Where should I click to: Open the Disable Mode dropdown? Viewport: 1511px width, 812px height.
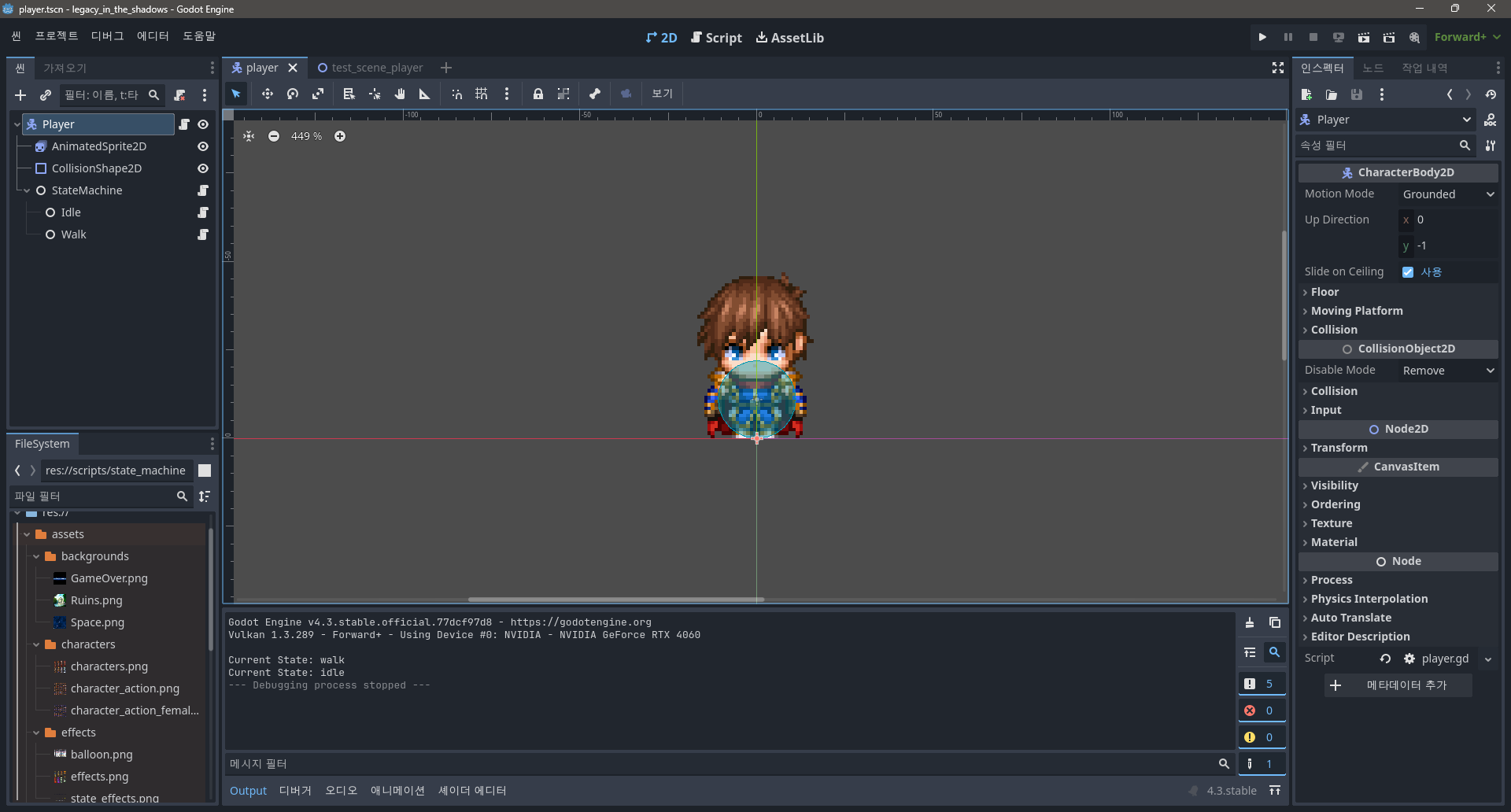click(1448, 371)
